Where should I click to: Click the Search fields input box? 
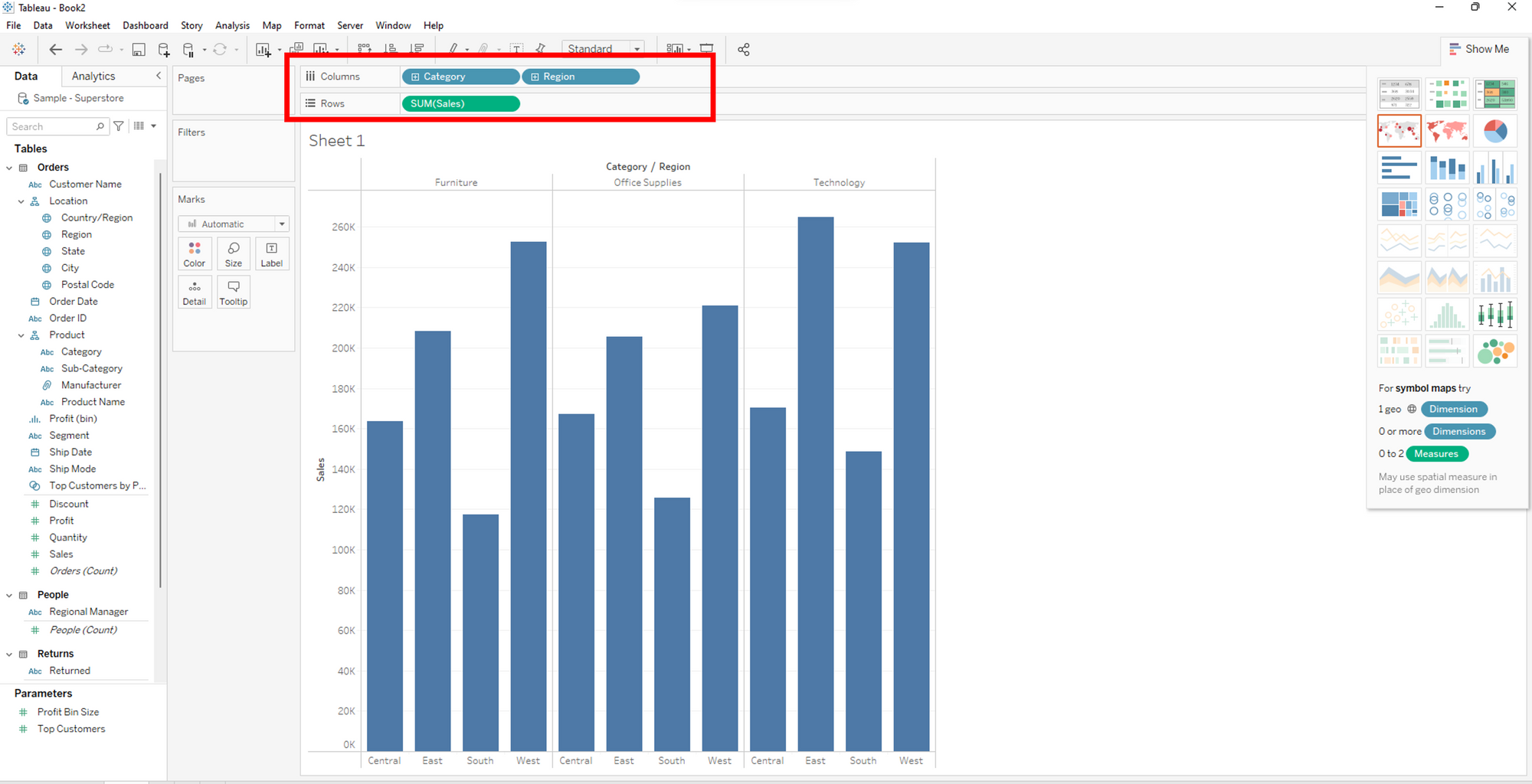tap(52, 126)
